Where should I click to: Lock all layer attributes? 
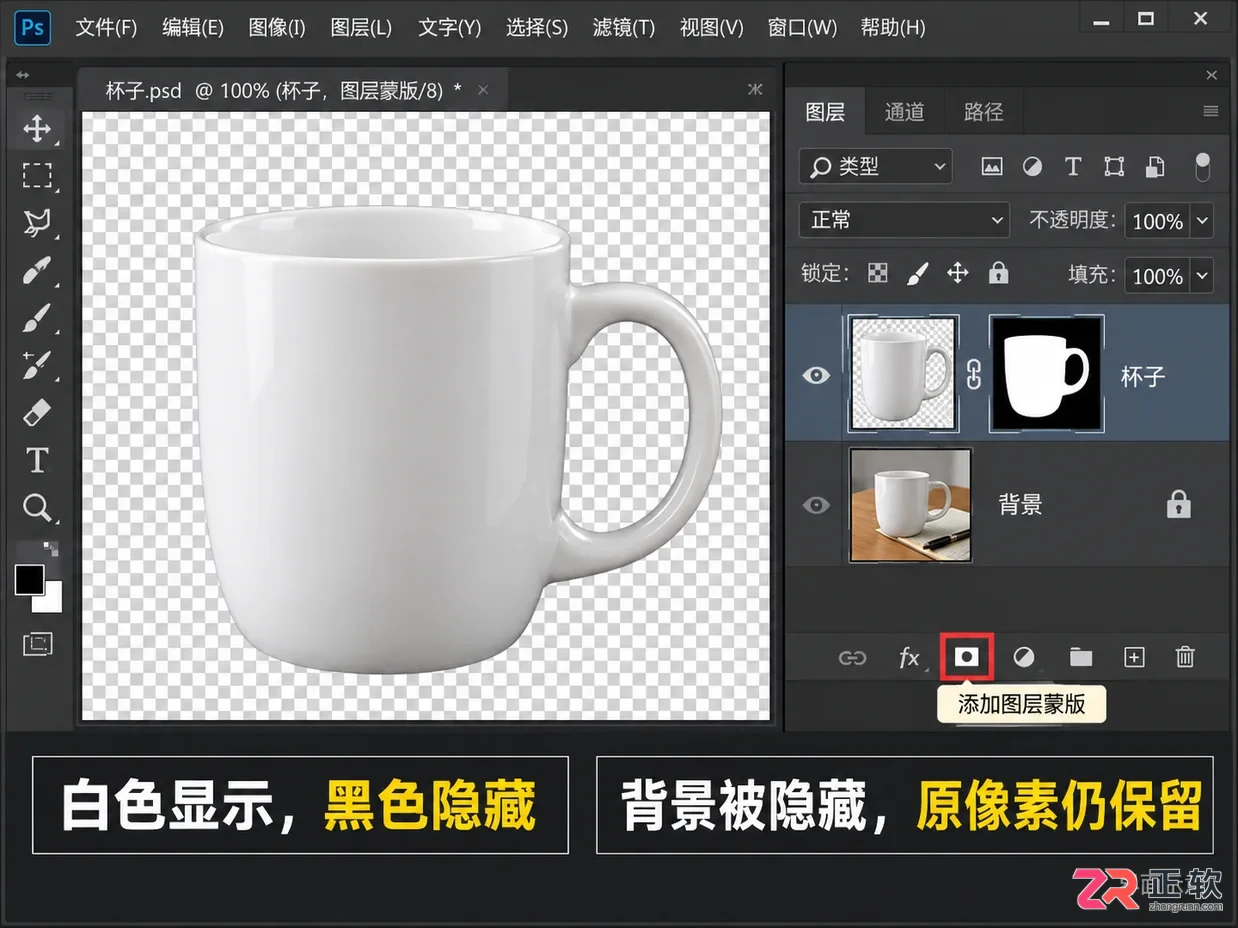coord(998,273)
